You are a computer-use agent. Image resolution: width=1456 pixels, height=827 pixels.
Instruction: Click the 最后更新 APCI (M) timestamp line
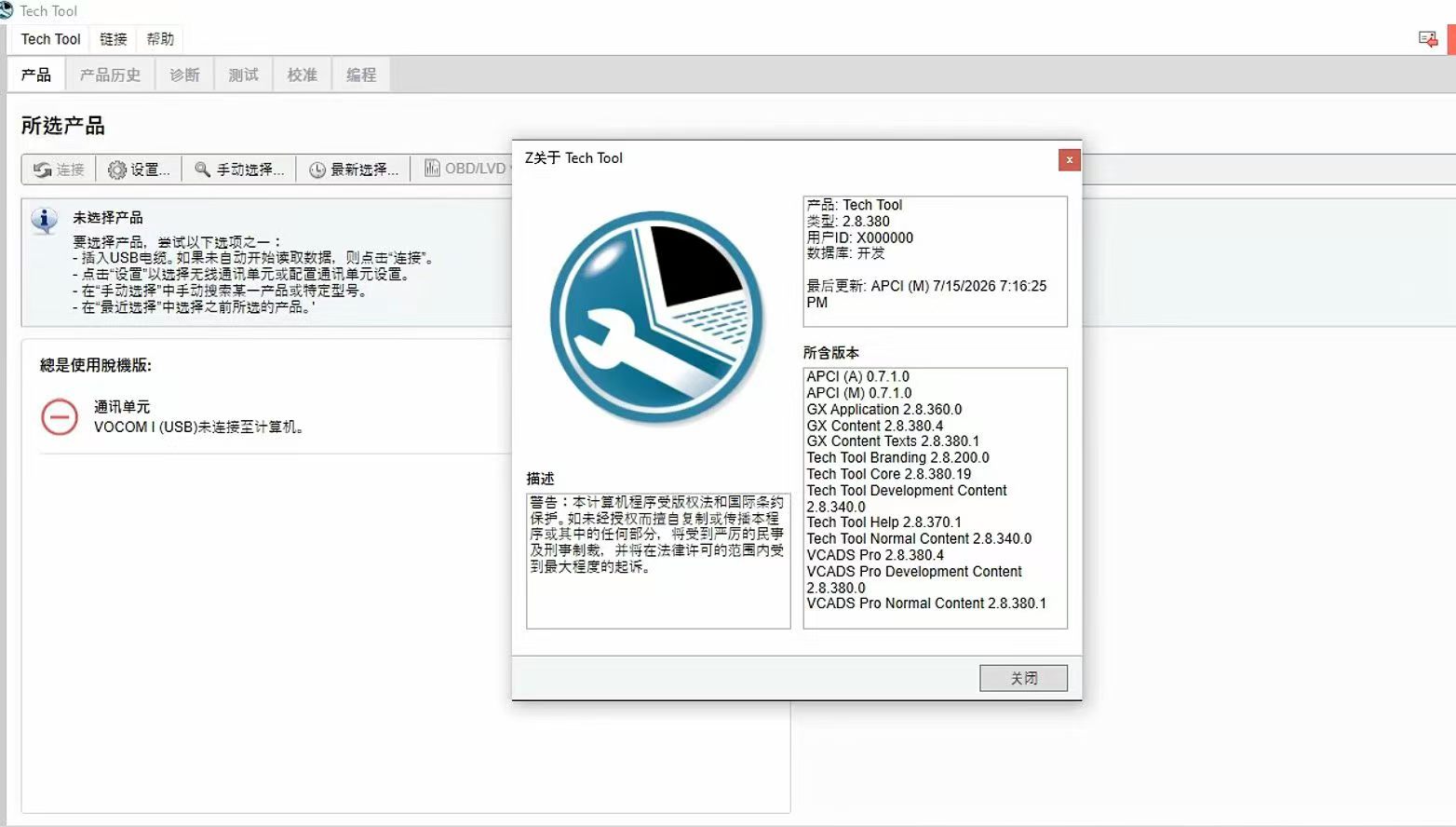(x=926, y=294)
